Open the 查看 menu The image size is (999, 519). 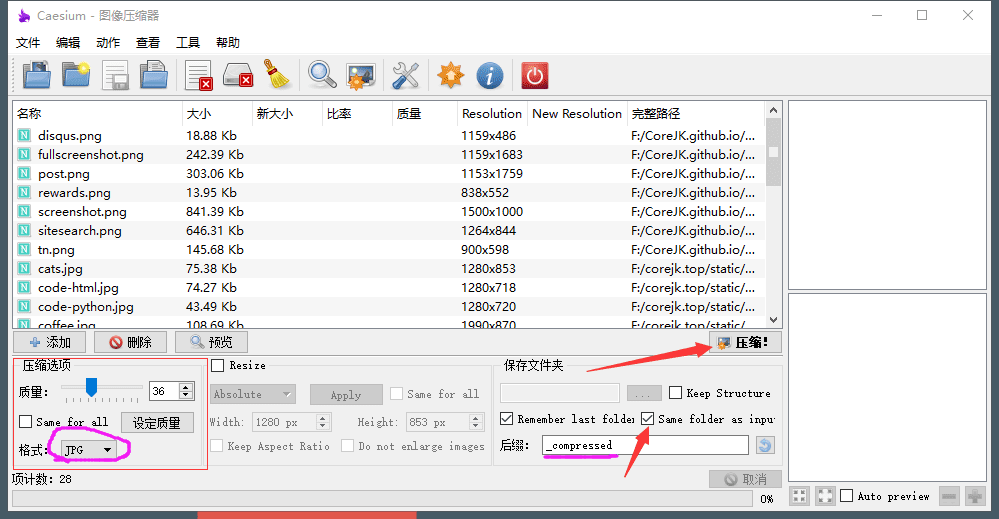click(148, 43)
